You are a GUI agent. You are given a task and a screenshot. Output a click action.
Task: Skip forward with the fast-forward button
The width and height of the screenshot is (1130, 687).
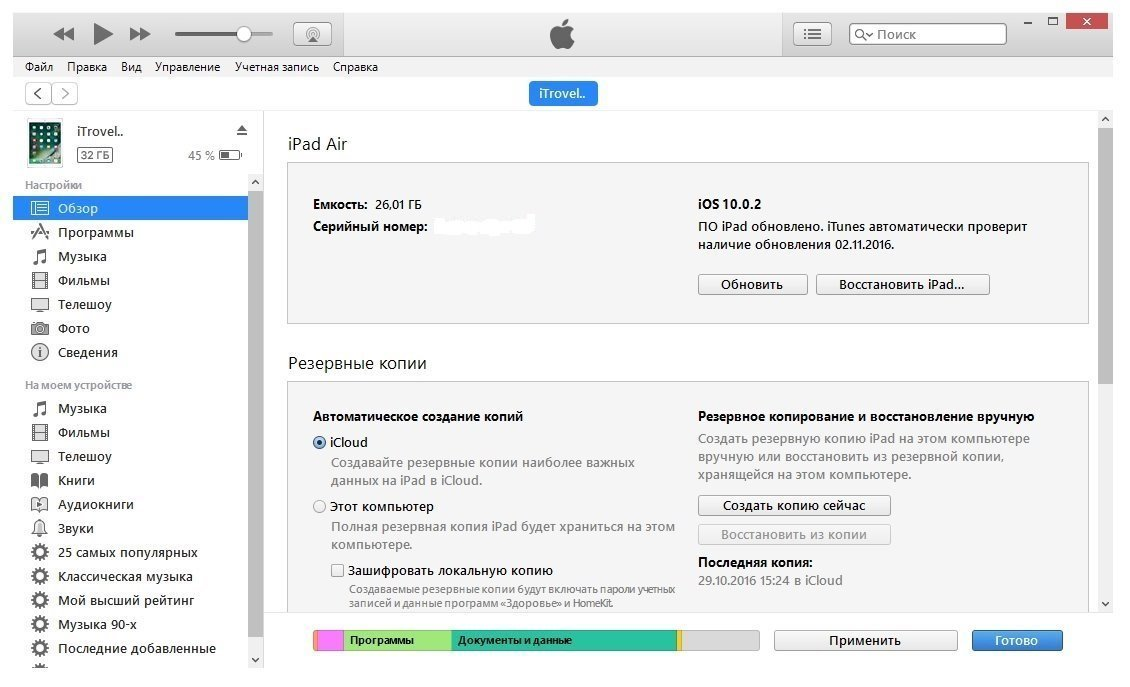(x=140, y=34)
